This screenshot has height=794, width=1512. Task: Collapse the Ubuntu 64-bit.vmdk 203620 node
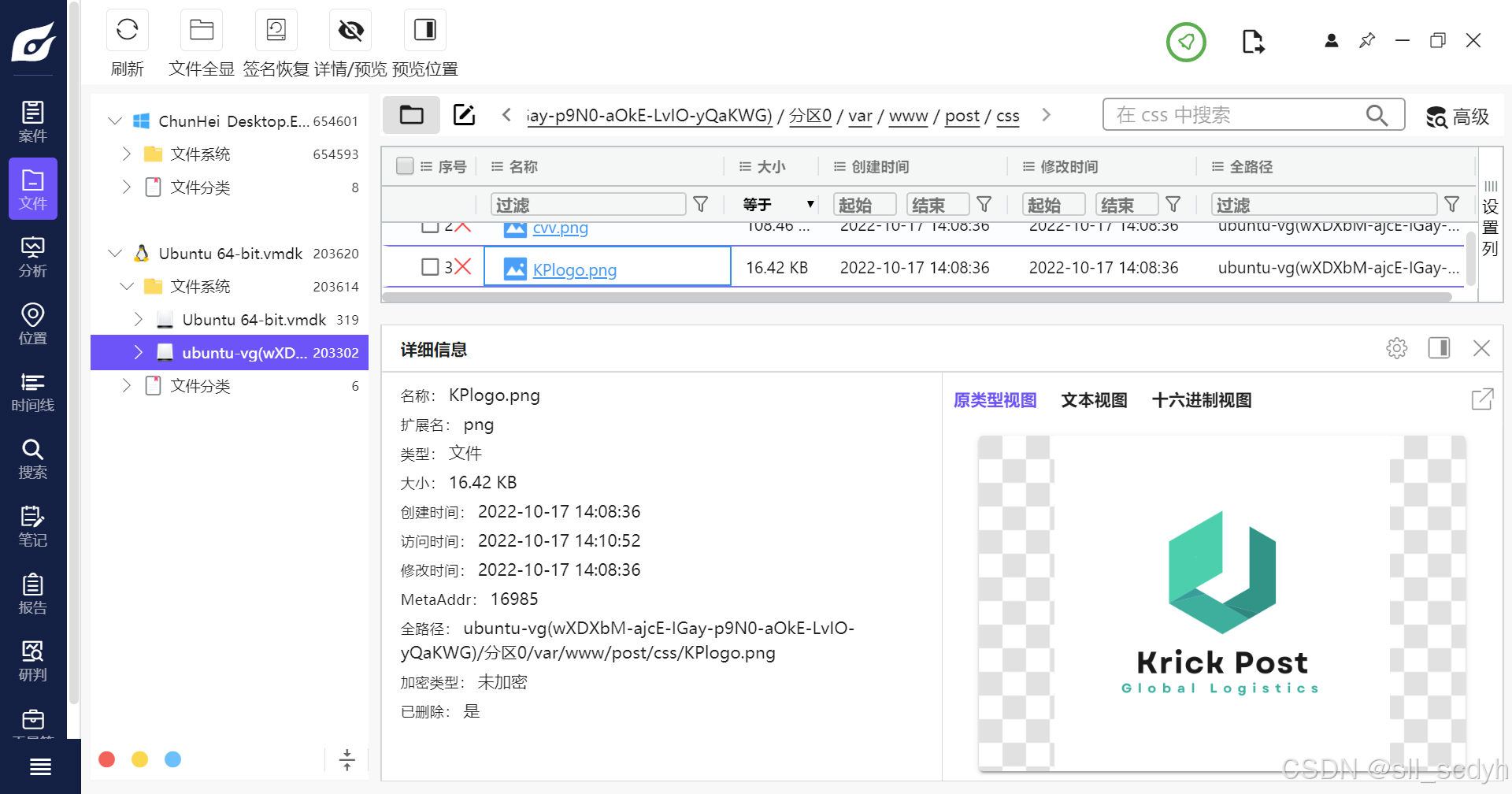[115, 253]
